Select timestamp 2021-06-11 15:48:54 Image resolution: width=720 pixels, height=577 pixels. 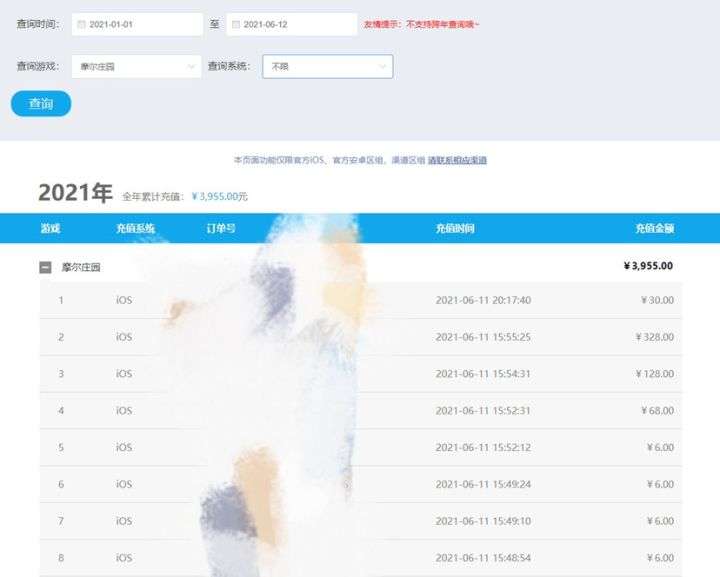483,558
